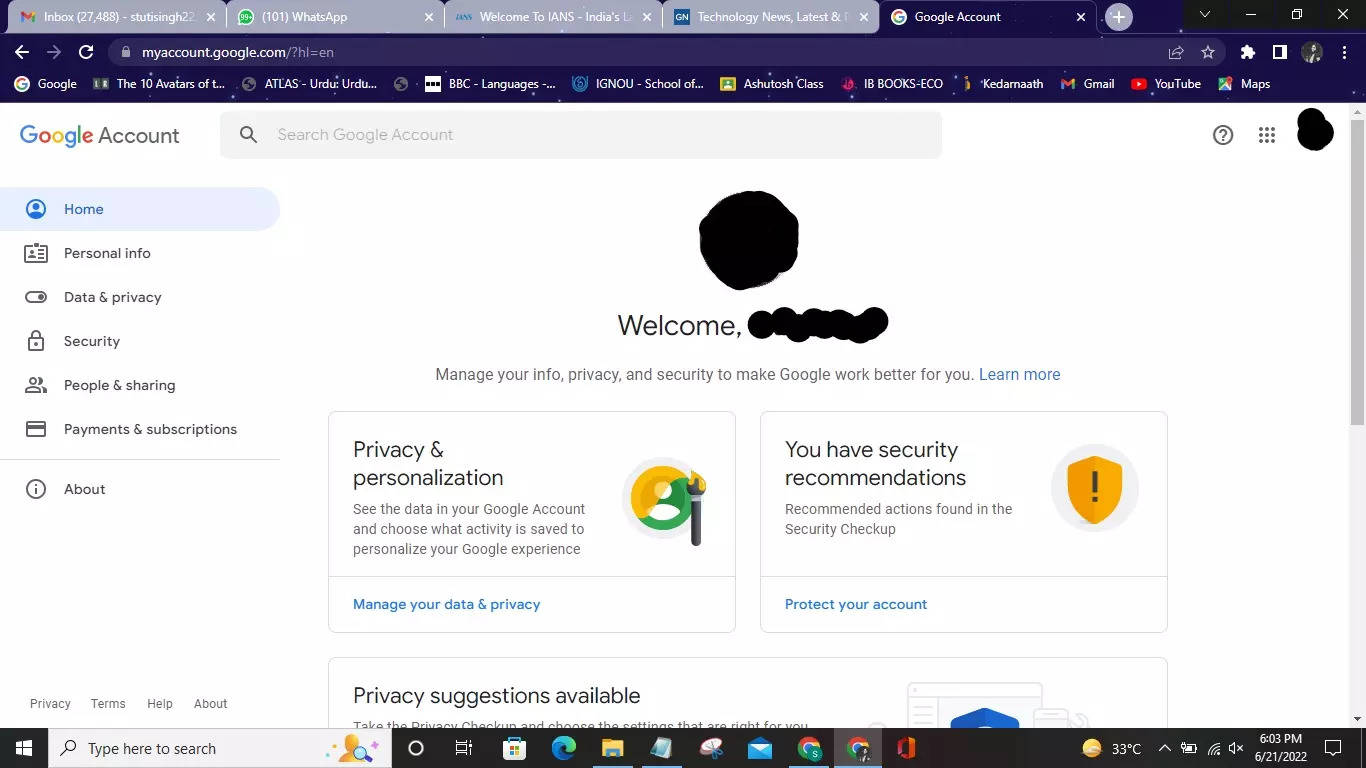Close the Google Account tab
The image size is (1366, 768).
click(x=1080, y=17)
